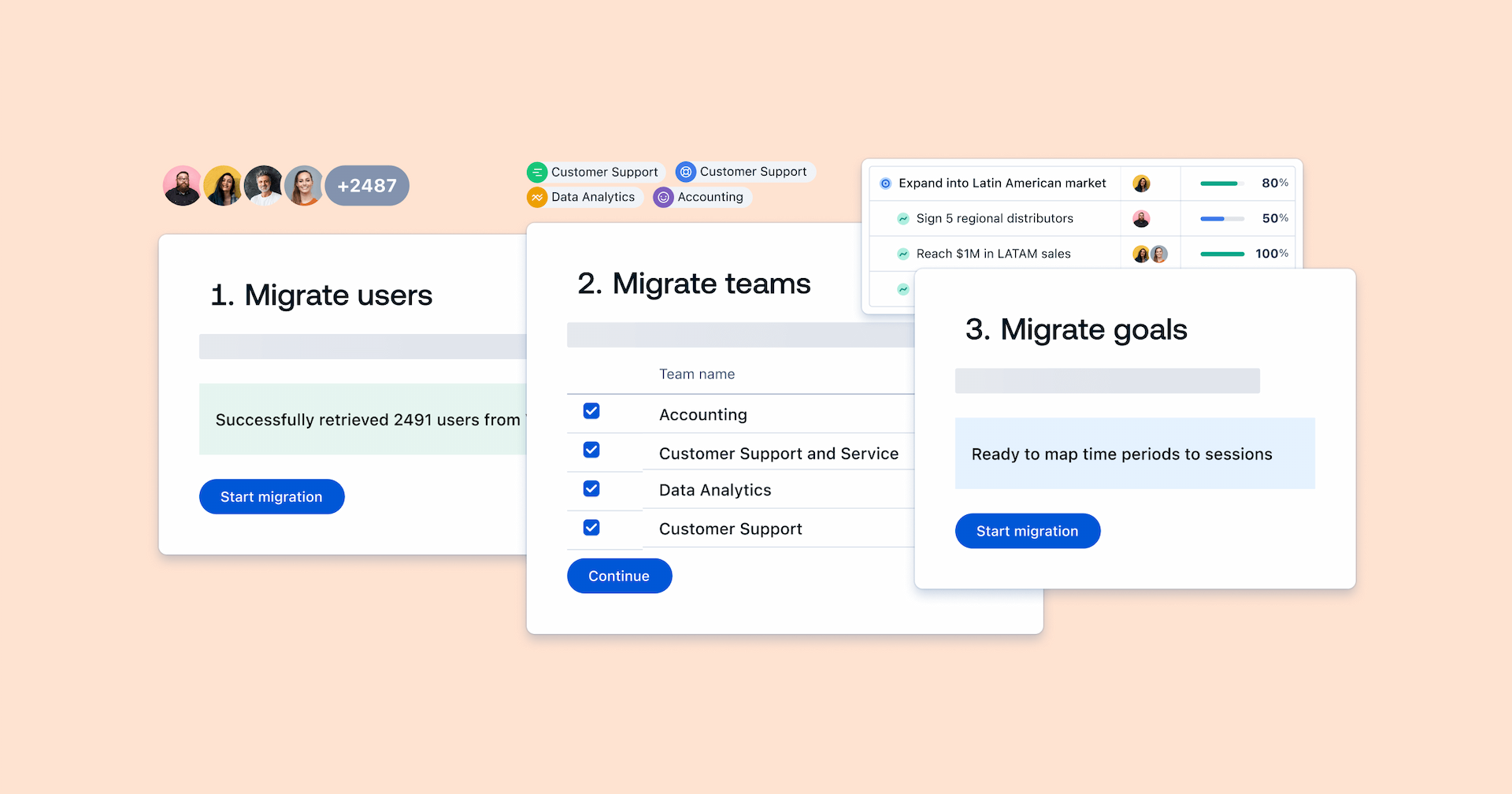The width and height of the screenshot is (1512, 794).
Task: Click Start migration in Migrate users card
Action: point(272,497)
